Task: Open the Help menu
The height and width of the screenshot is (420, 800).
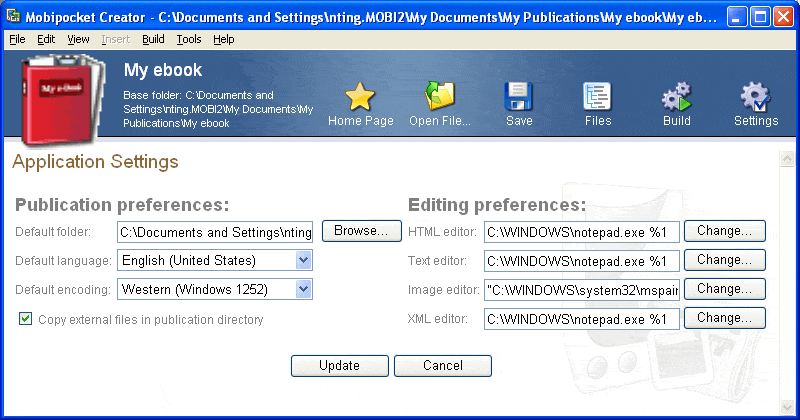Action: (223, 39)
